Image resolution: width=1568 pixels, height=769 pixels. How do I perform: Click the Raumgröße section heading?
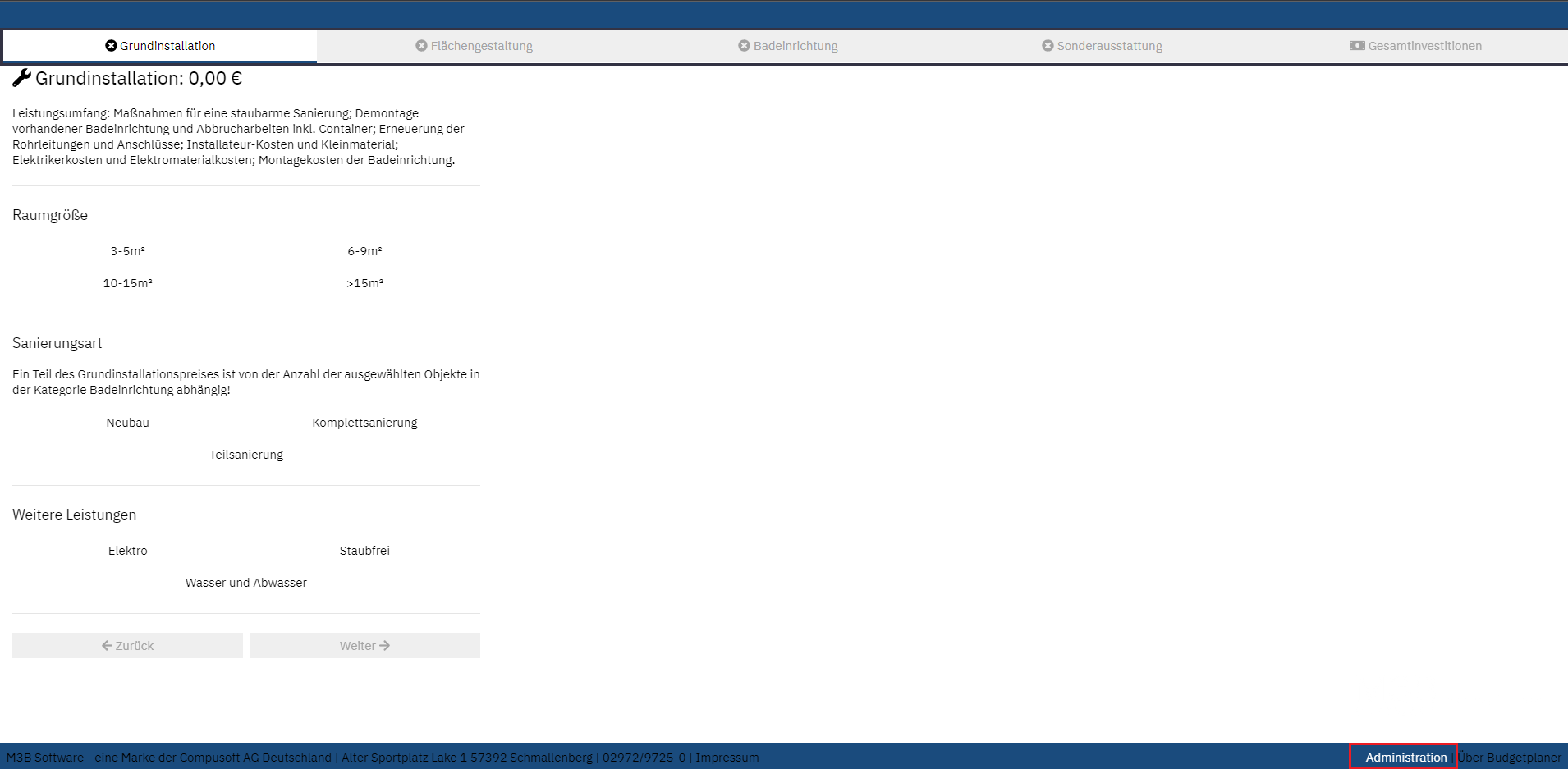[50, 215]
